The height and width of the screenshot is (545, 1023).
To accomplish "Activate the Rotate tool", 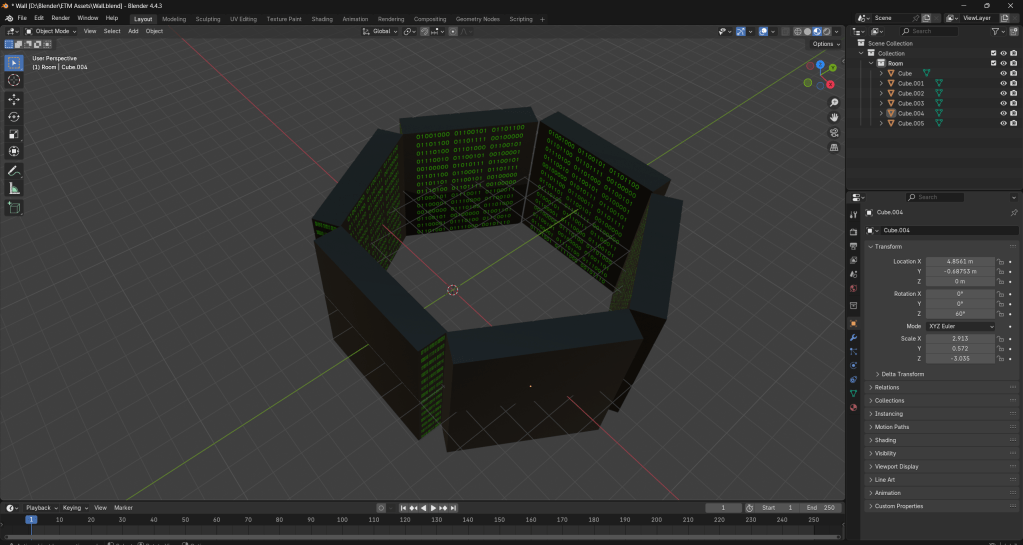I will [14, 117].
